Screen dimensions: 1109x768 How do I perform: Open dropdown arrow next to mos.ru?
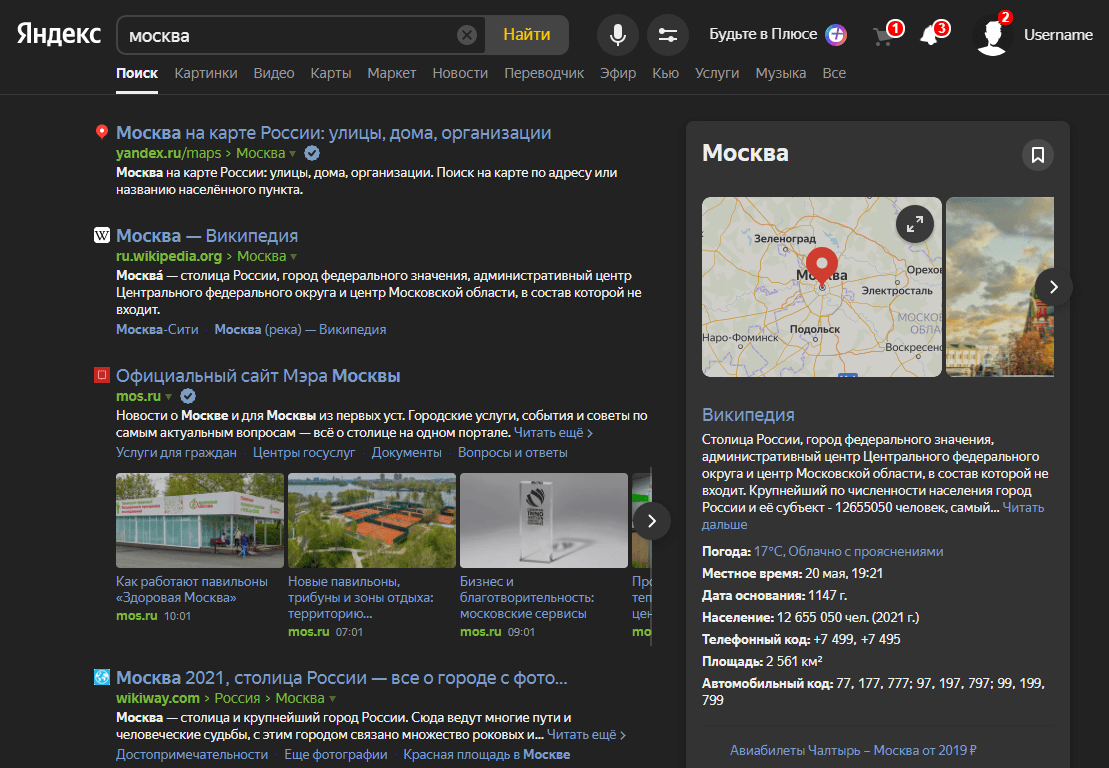click(x=168, y=397)
